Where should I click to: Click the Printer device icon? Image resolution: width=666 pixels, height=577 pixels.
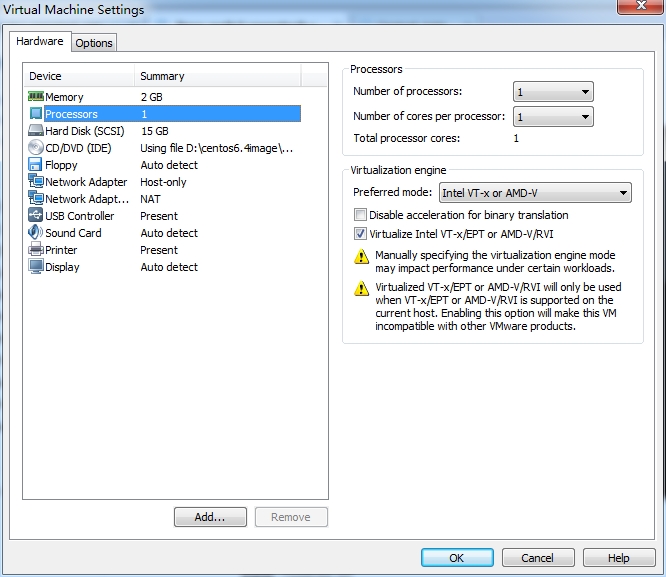click(x=36, y=249)
